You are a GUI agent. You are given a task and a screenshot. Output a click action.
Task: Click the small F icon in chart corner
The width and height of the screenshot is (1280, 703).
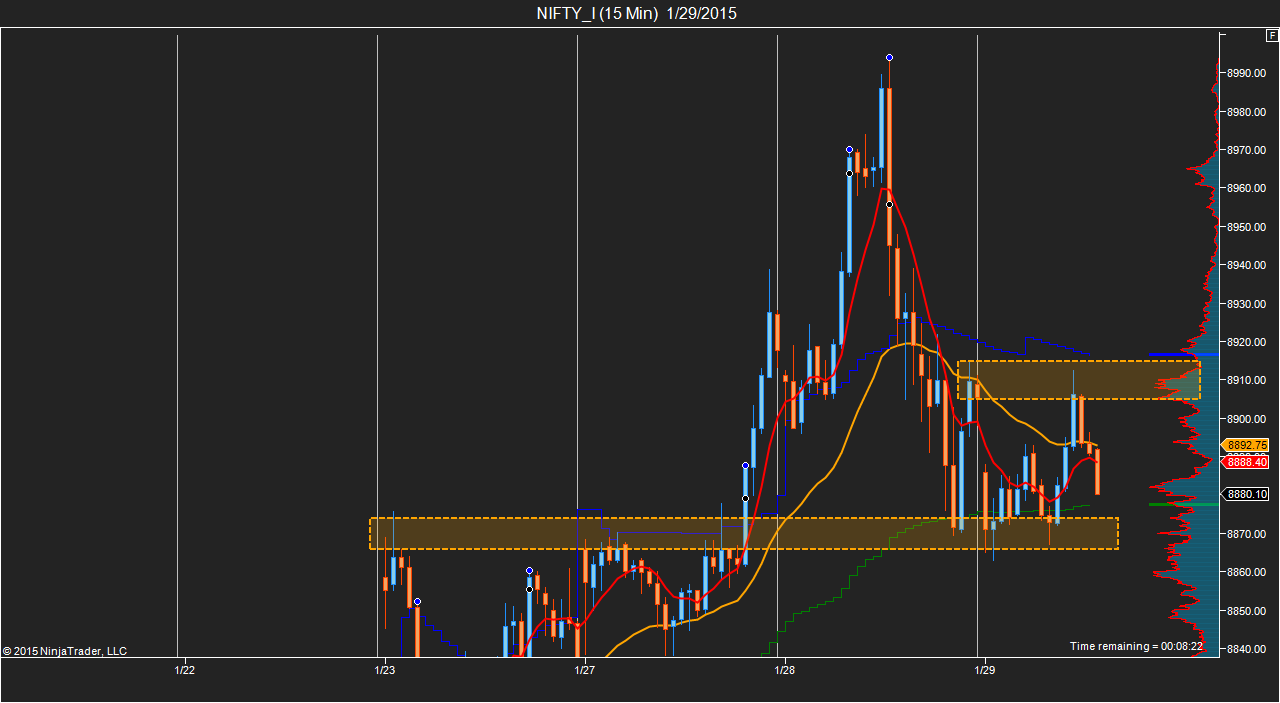(x=1272, y=35)
